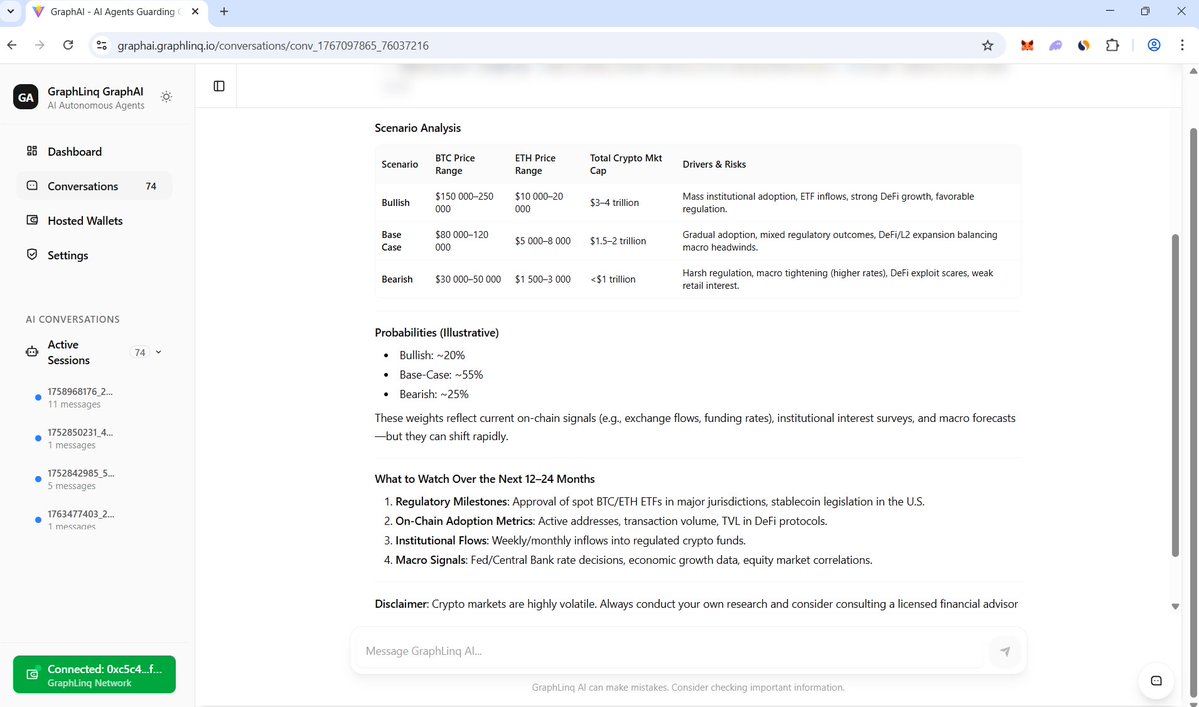Click the $30 000–50 000 cell
Viewport: 1199px width, 707px height.
[468, 279]
